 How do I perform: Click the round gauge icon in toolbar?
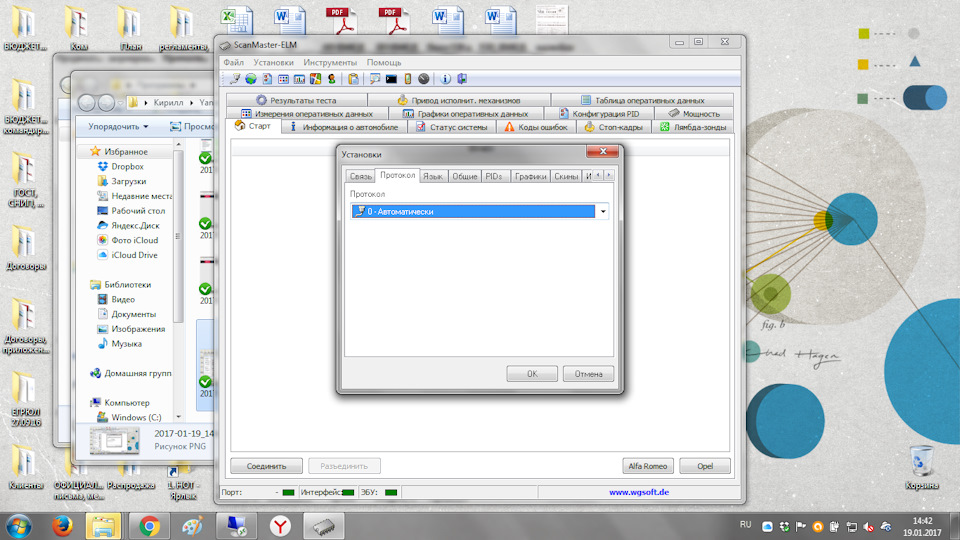[423, 79]
